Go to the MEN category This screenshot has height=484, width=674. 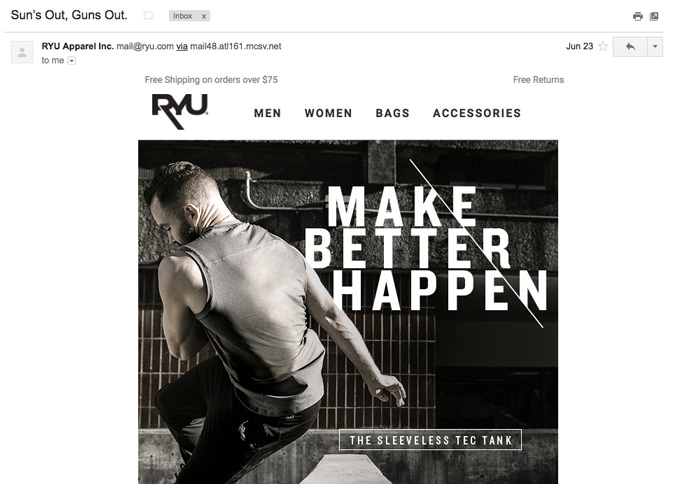[267, 113]
